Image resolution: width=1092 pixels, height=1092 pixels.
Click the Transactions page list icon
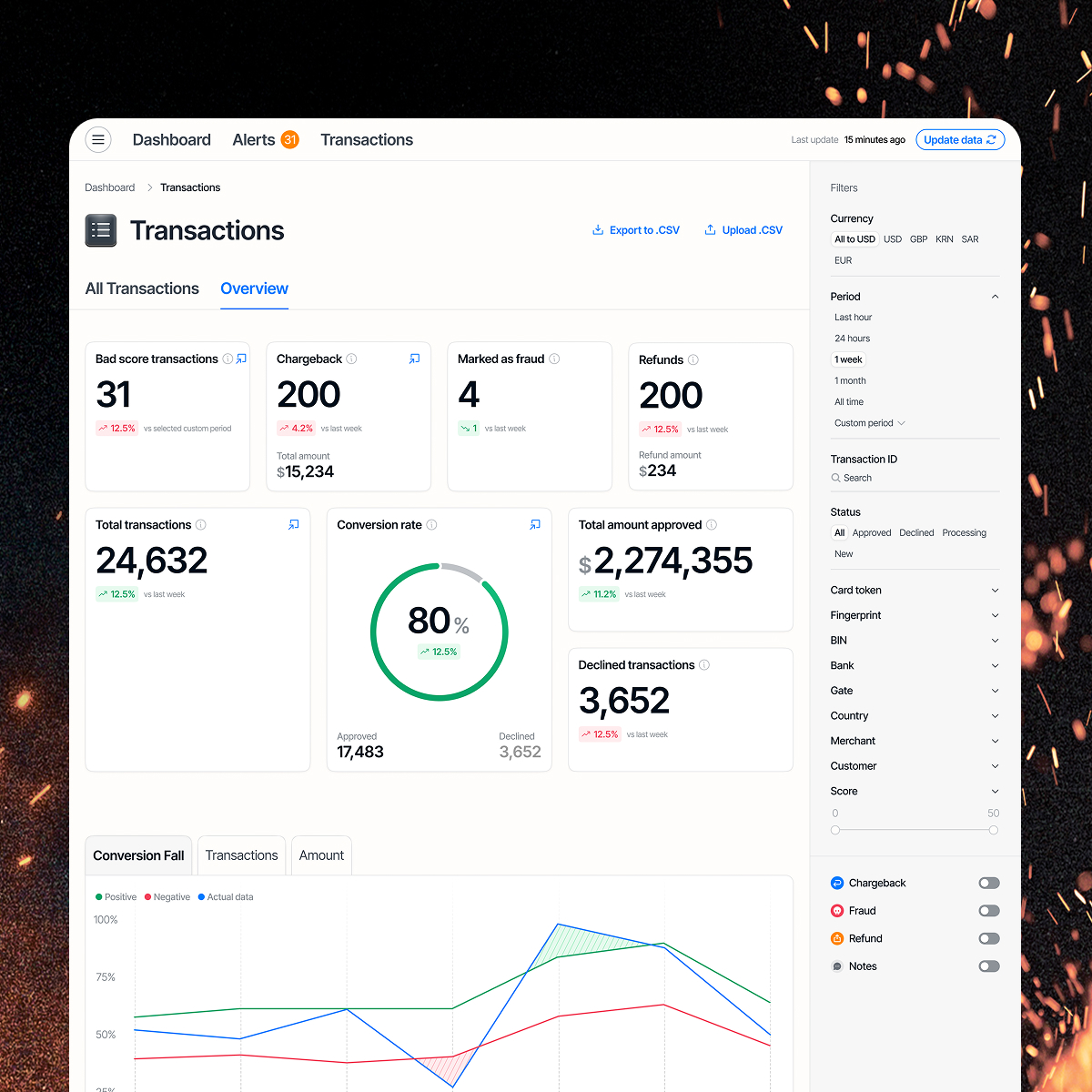[x=101, y=230]
